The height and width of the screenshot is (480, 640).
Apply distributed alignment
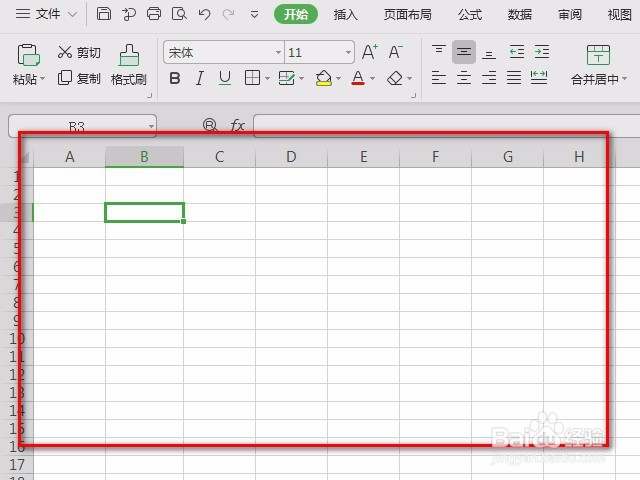[x=539, y=78]
